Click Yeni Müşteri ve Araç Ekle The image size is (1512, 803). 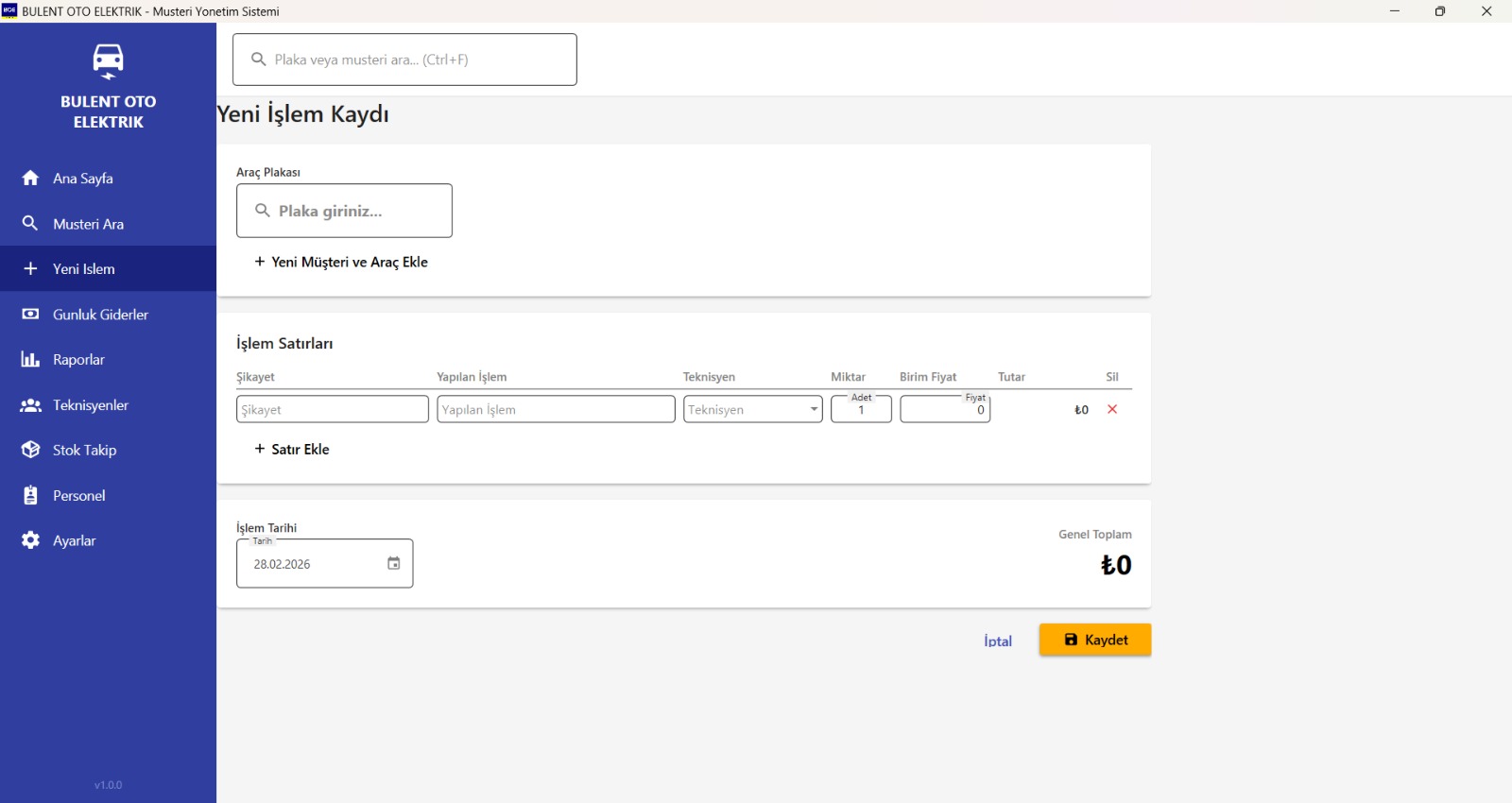(341, 262)
